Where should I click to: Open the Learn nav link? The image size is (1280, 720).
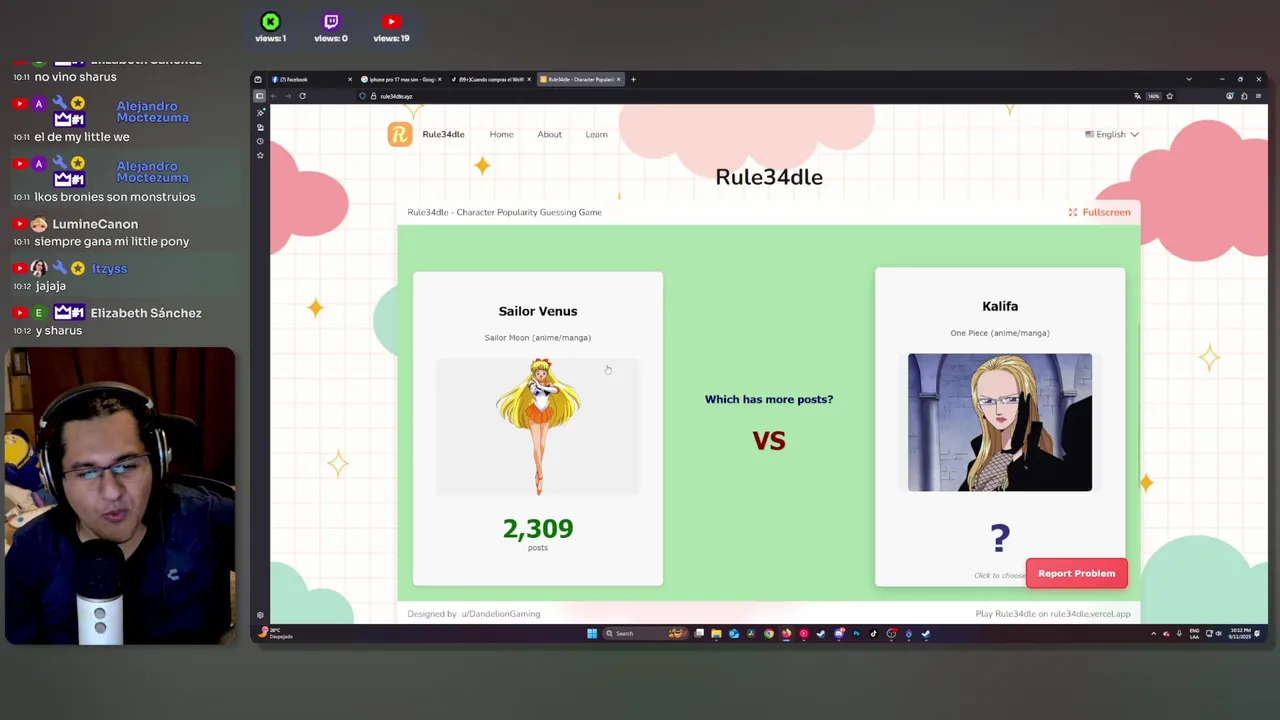coord(596,134)
